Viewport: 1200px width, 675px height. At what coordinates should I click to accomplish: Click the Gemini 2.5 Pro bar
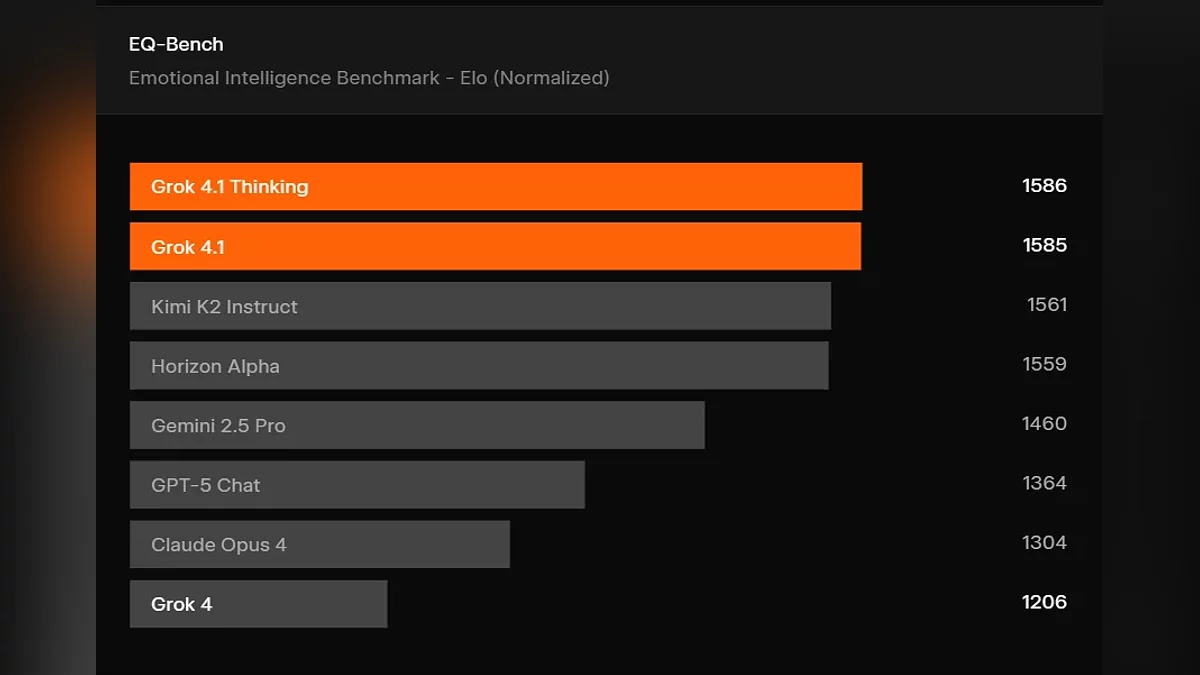[417, 425]
